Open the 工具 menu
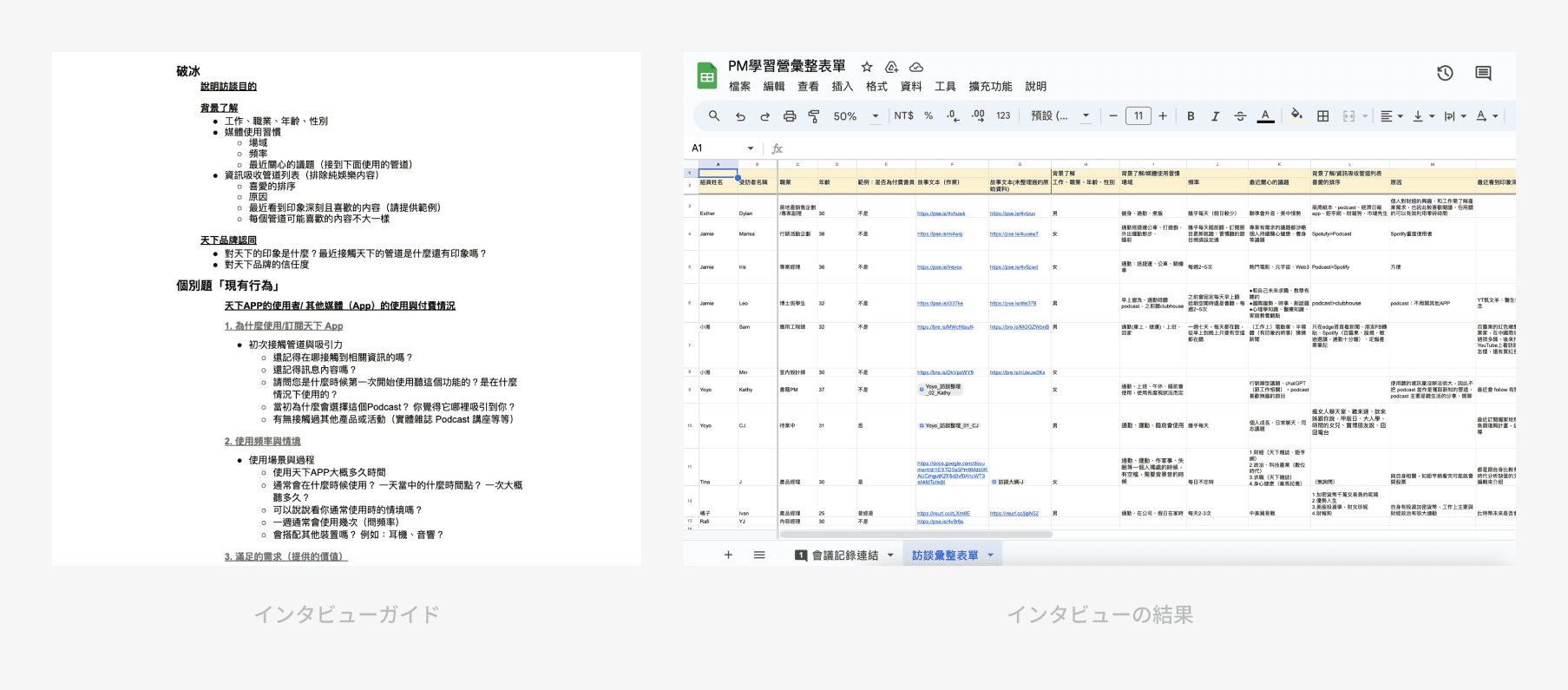 [x=946, y=87]
